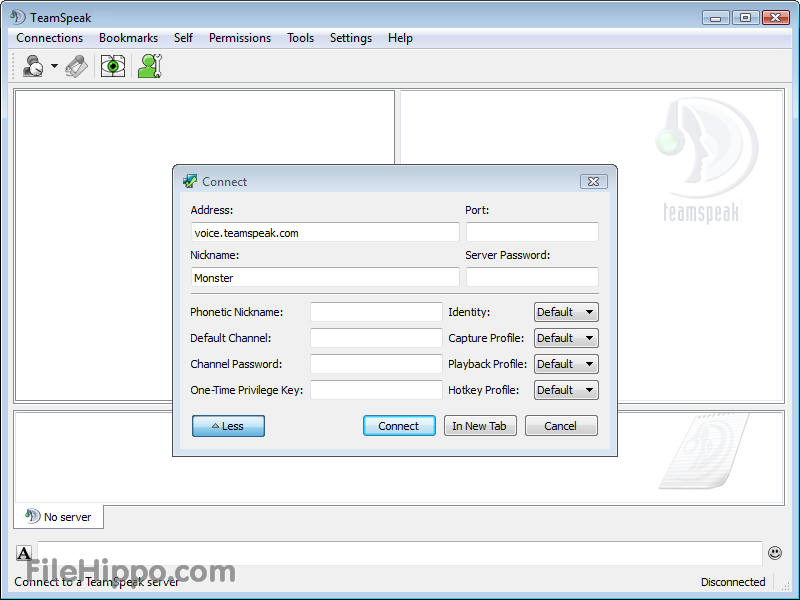The width and height of the screenshot is (800, 600).
Task: Click the Default Channel field
Action: pyautogui.click(x=377, y=338)
